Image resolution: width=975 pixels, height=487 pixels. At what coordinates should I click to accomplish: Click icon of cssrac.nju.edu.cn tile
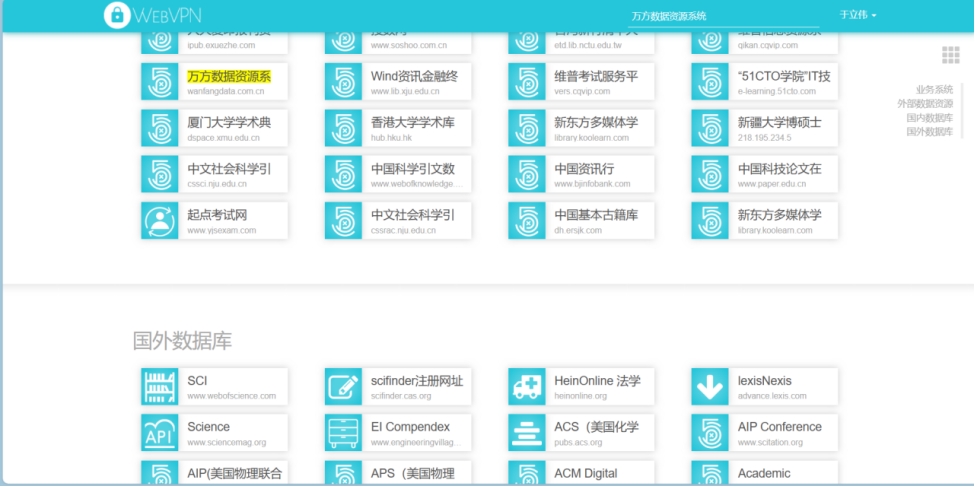[343, 220]
